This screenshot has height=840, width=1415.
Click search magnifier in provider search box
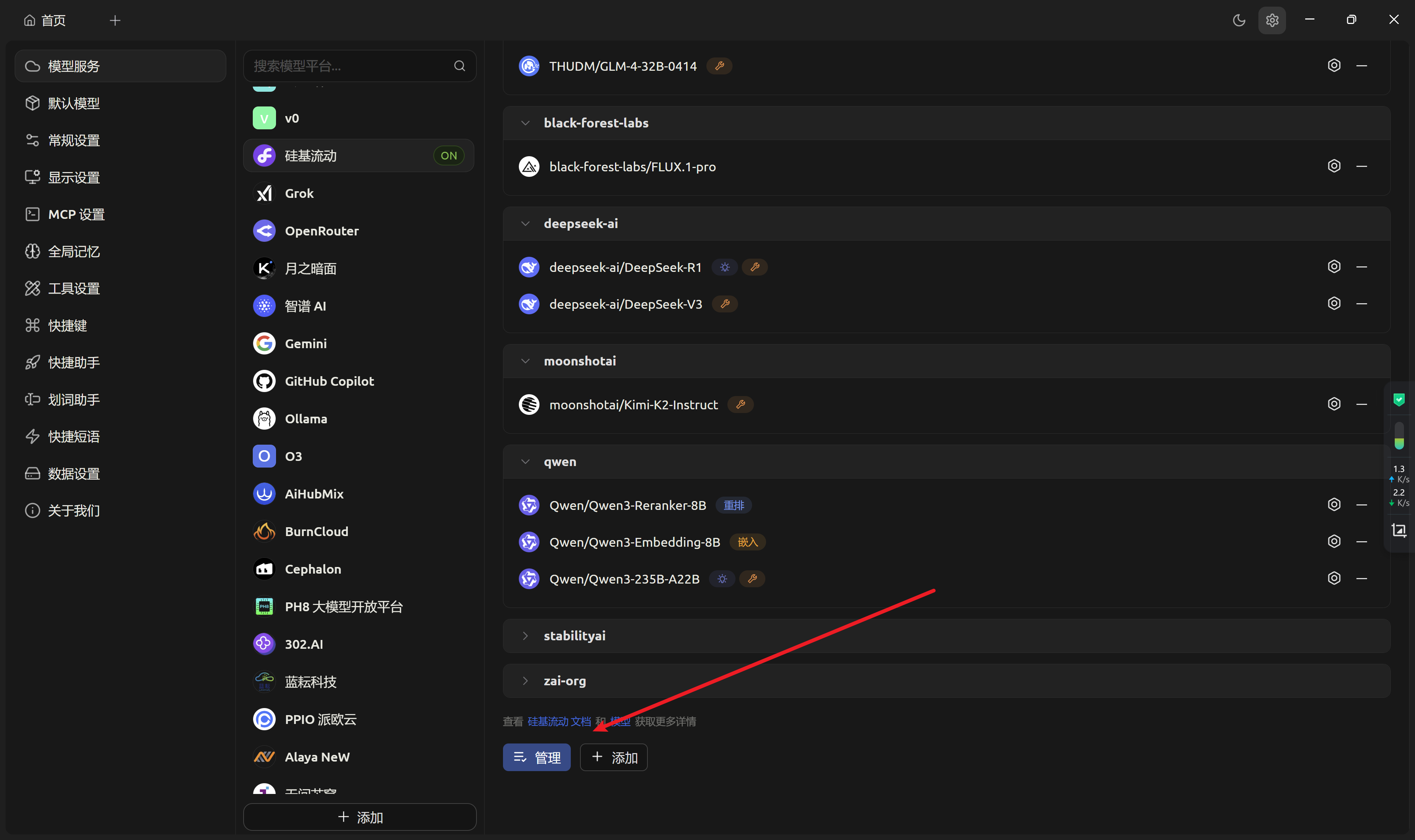pos(459,66)
